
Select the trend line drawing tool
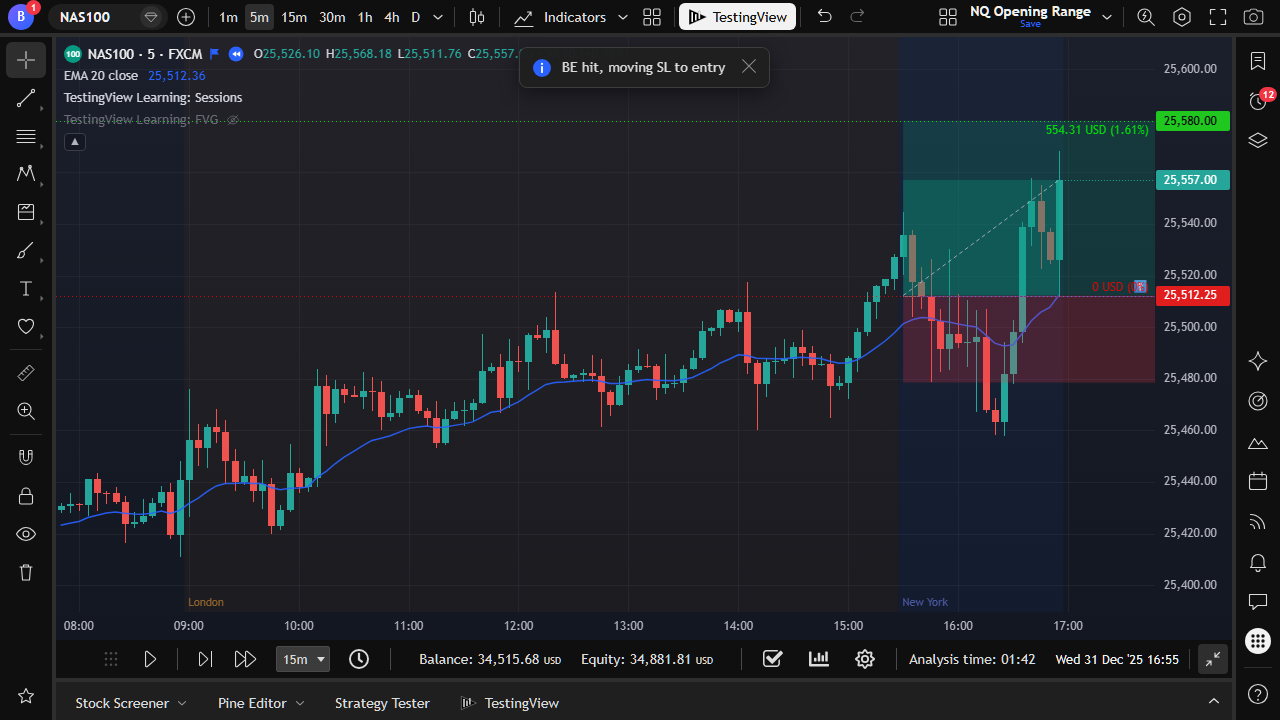(x=26, y=98)
